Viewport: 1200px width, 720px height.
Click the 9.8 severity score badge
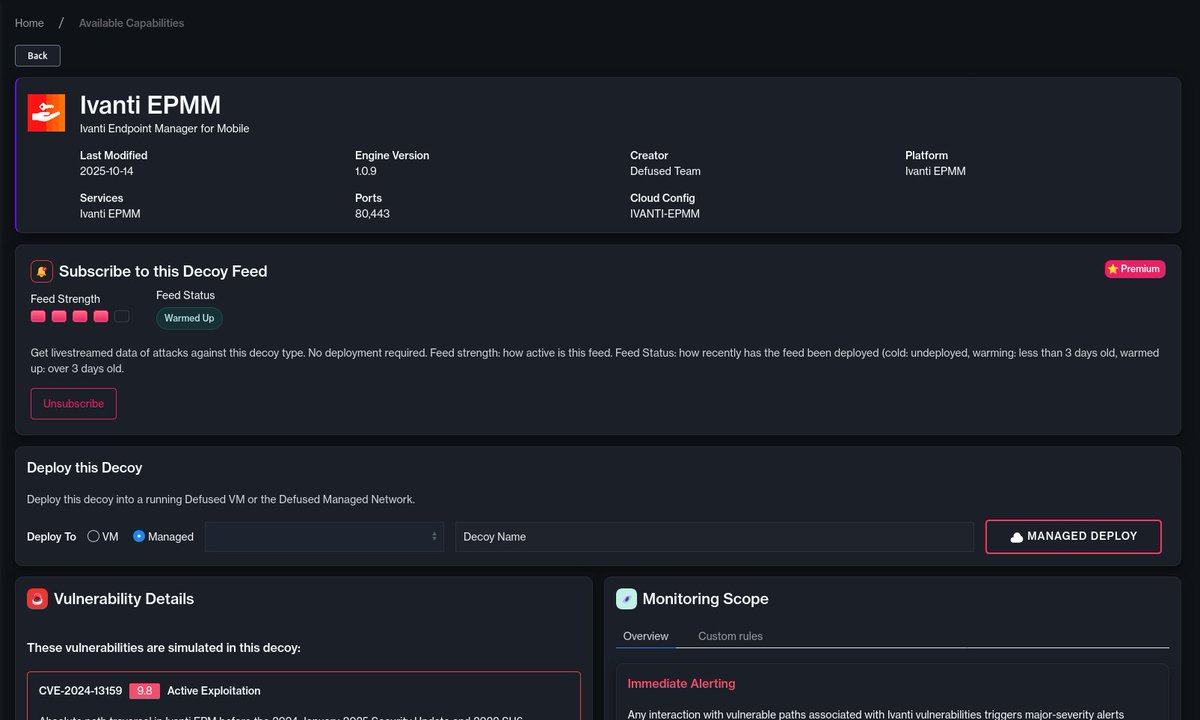(144, 691)
